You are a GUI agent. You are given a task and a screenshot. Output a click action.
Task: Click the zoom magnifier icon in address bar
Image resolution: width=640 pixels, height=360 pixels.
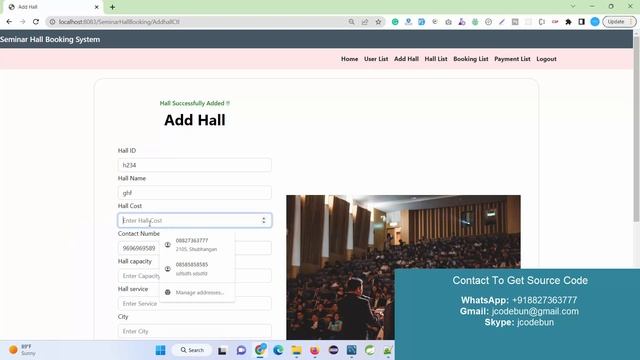click(351, 22)
